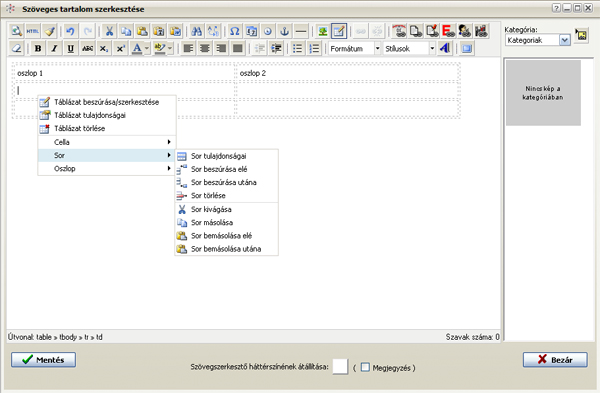Viewport: 600px width, 393px height.
Task: Open the Find binoculars tool
Action: [197, 31]
